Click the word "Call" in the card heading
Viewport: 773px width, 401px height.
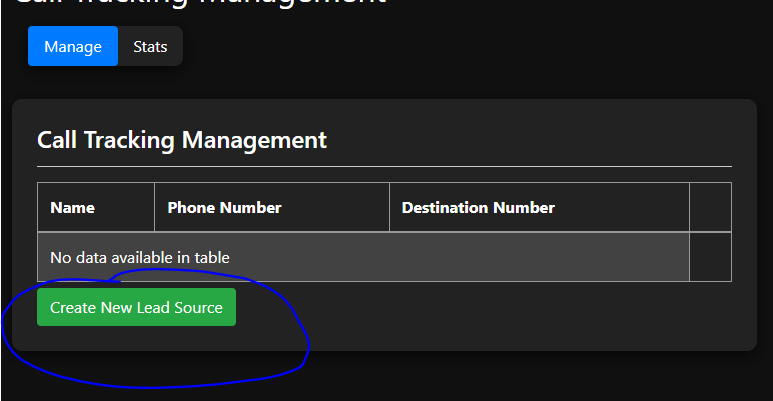pos(56,140)
